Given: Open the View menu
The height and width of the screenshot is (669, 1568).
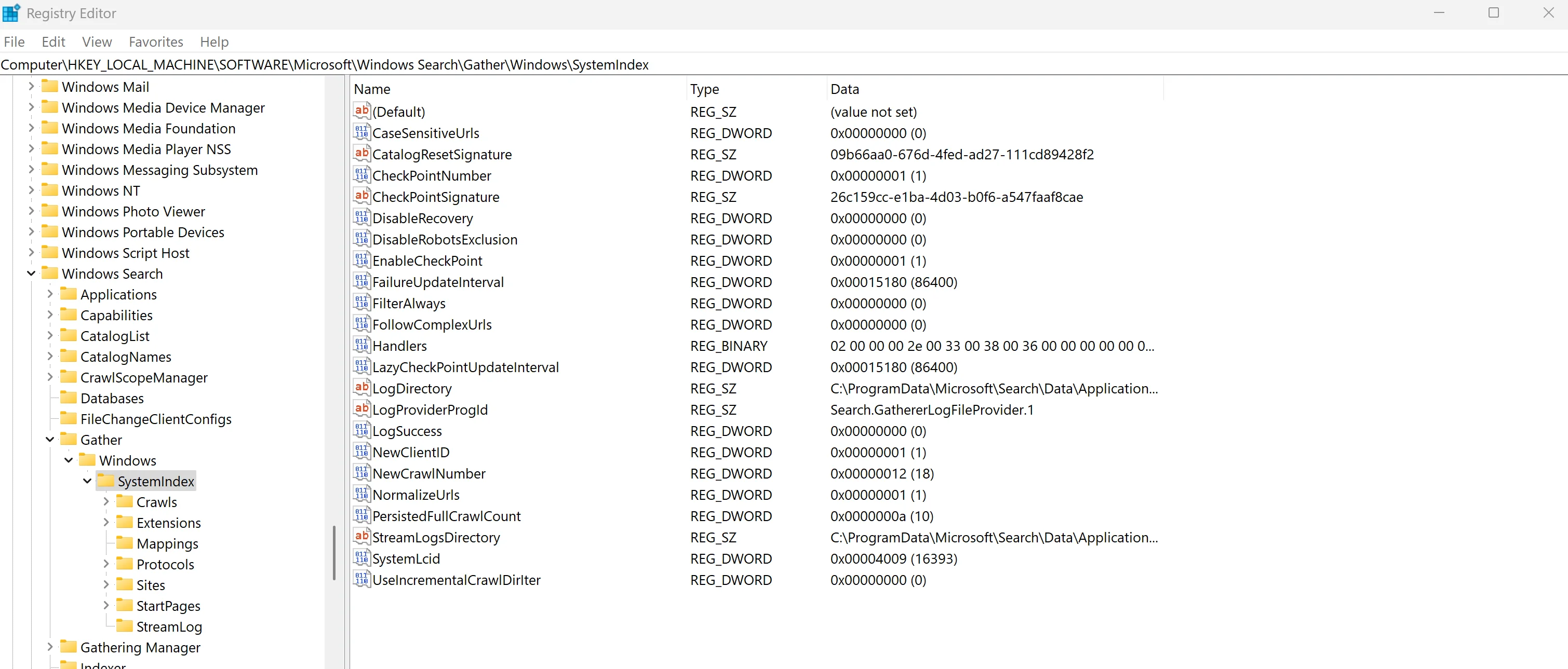Looking at the screenshot, I should click(x=97, y=42).
